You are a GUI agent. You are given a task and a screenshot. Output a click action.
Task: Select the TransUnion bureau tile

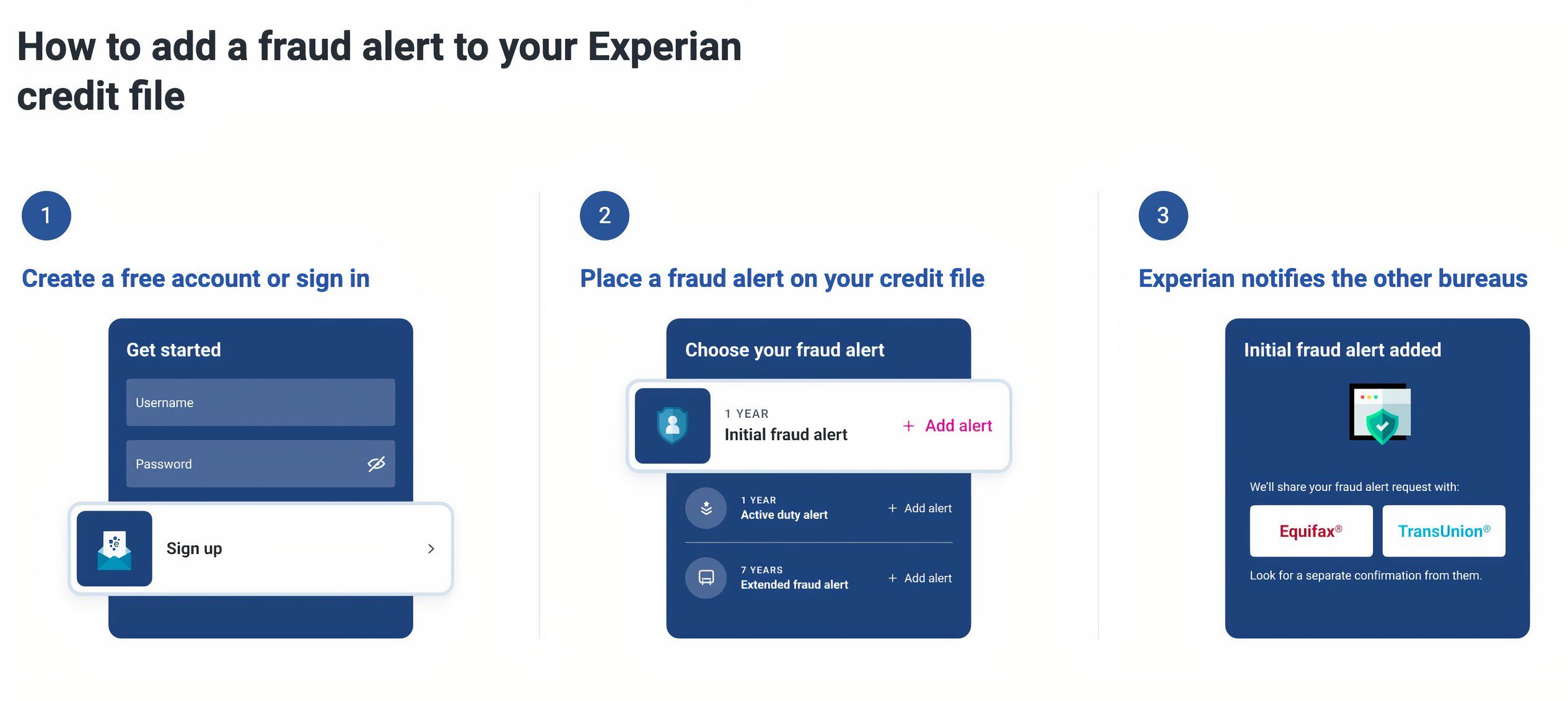tap(1443, 531)
